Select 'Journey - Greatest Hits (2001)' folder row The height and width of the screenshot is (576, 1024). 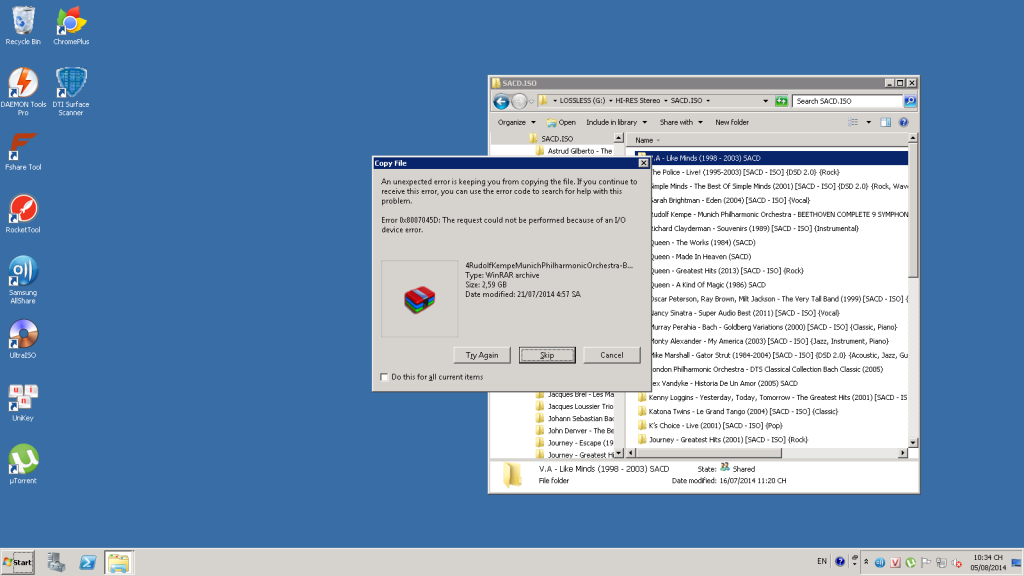pyautogui.click(x=728, y=440)
